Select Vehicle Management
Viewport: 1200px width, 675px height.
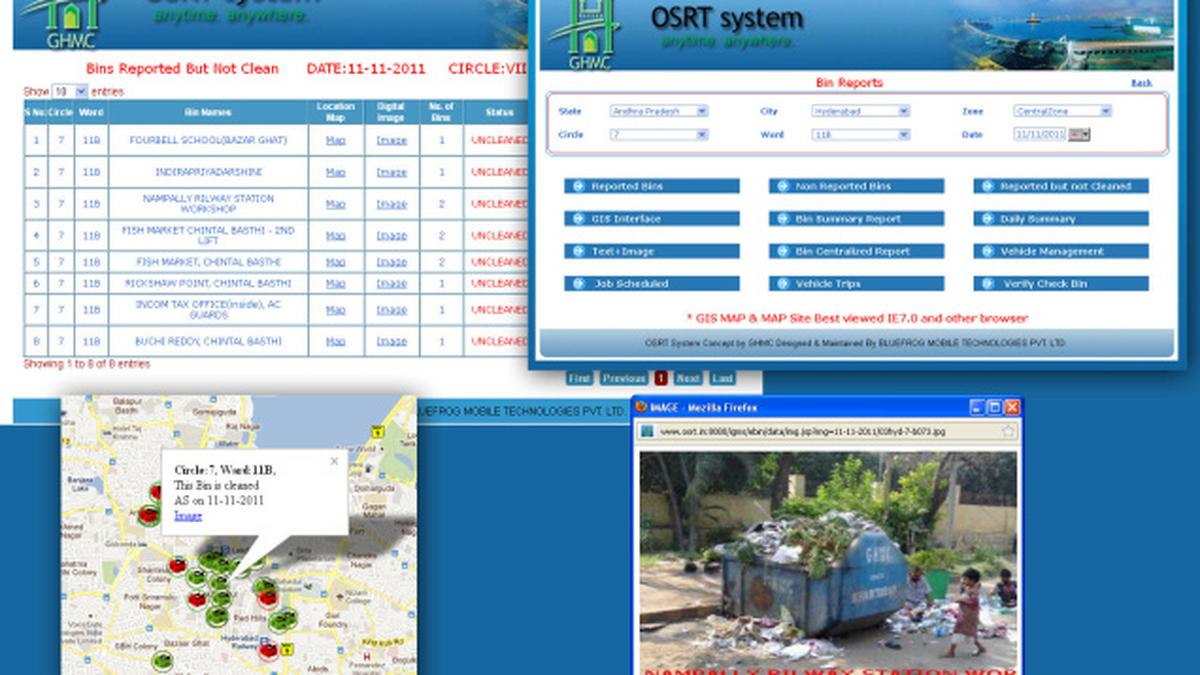[1061, 252]
